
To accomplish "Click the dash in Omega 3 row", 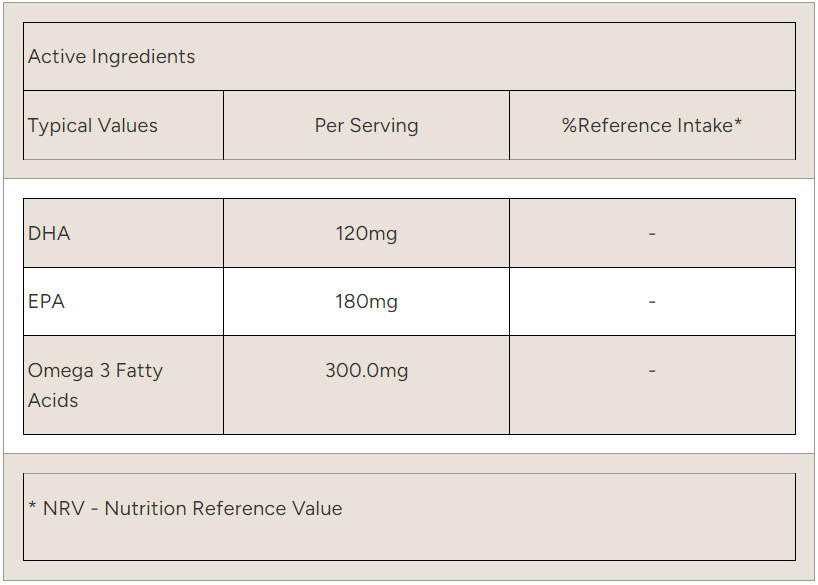I will tap(652, 371).
